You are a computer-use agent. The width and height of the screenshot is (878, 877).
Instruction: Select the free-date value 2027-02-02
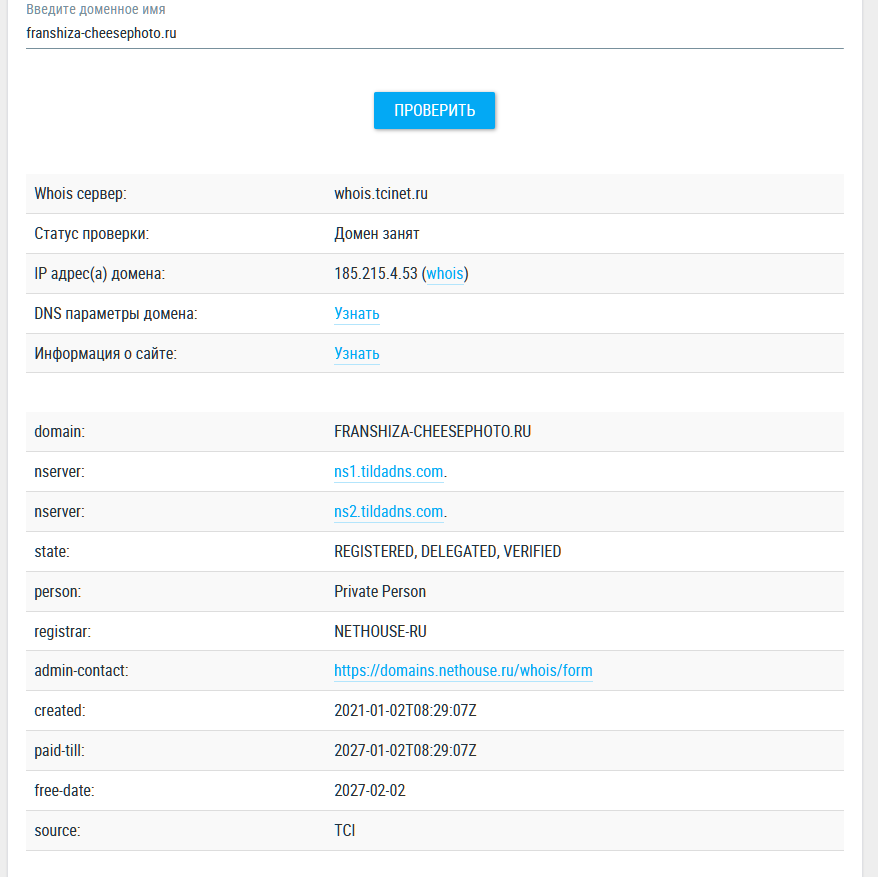370,790
